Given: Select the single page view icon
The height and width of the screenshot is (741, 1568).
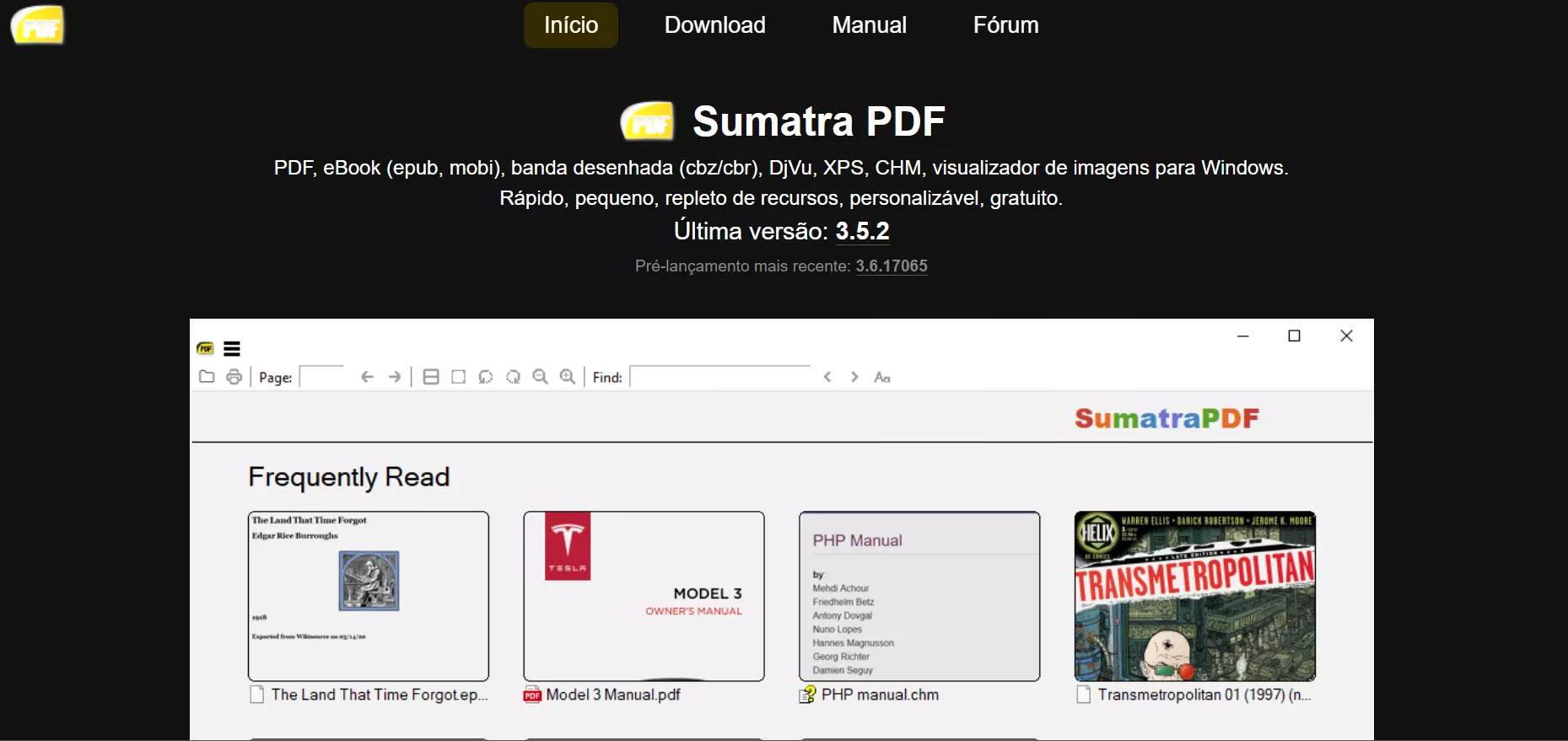Looking at the screenshot, I should click(x=459, y=377).
